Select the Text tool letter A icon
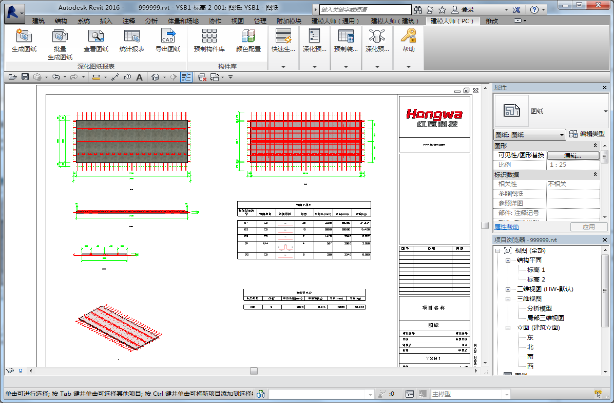 point(139,77)
